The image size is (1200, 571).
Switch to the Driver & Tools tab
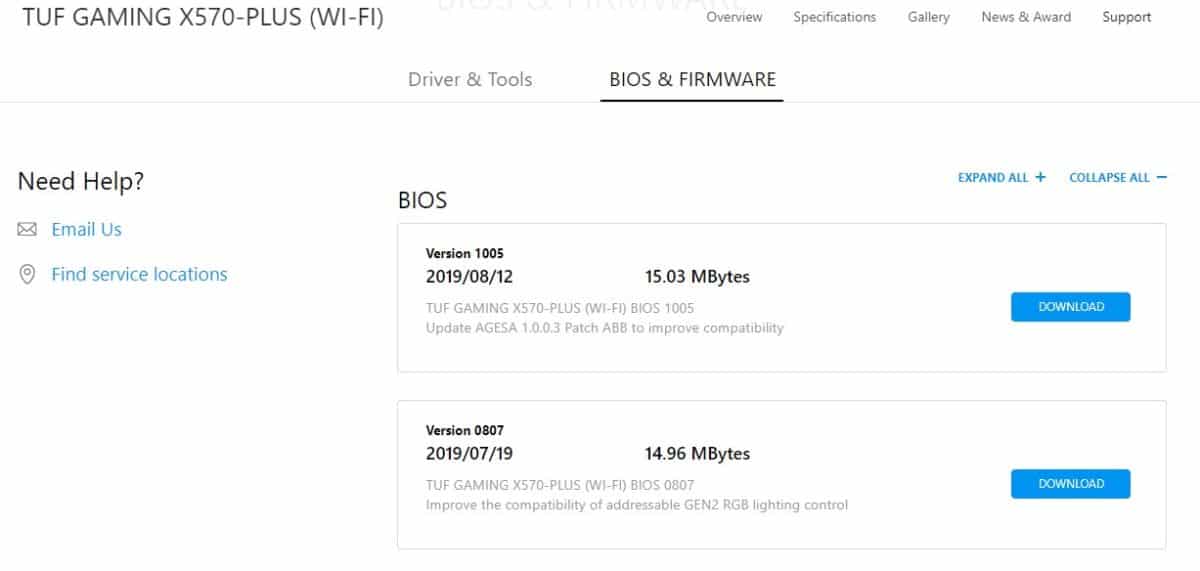(470, 80)
